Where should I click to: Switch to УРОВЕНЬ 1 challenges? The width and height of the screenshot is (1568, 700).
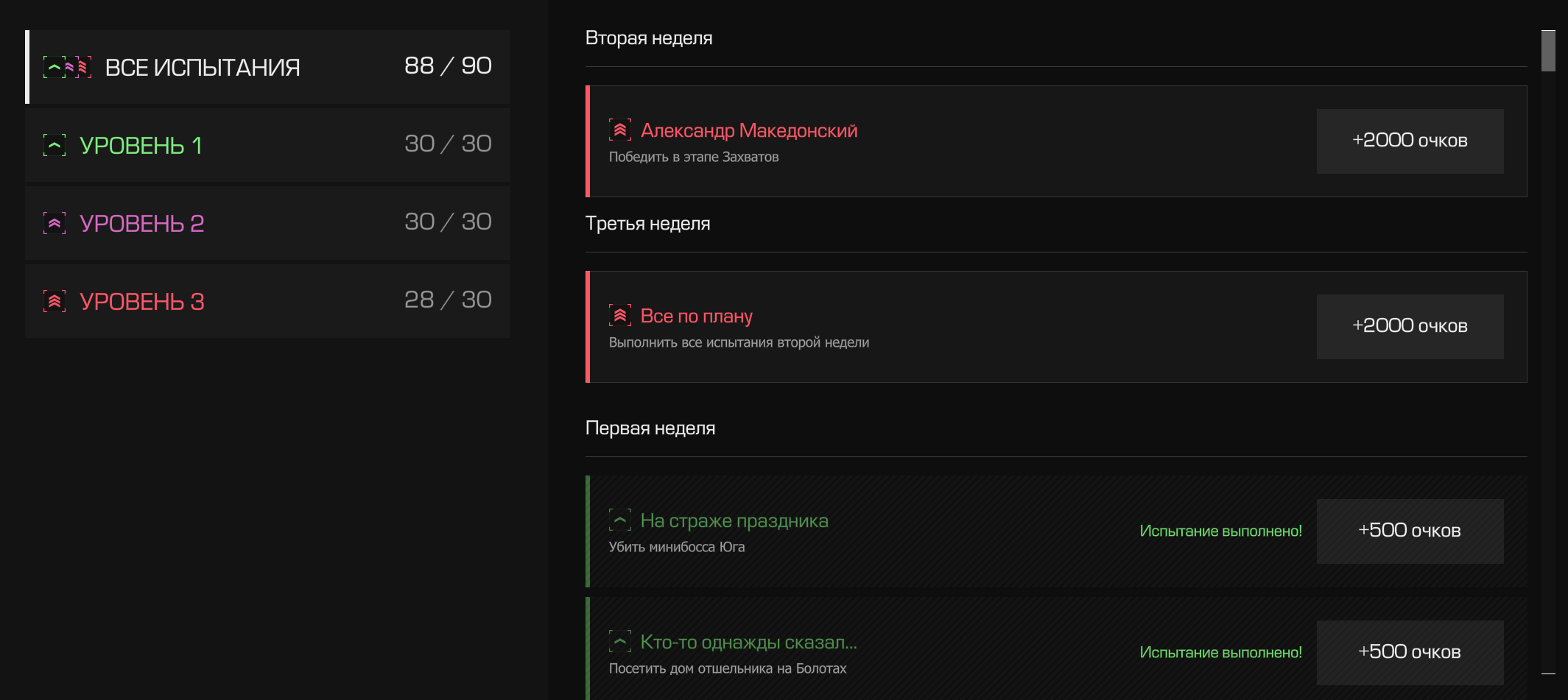tap(268, 145)
